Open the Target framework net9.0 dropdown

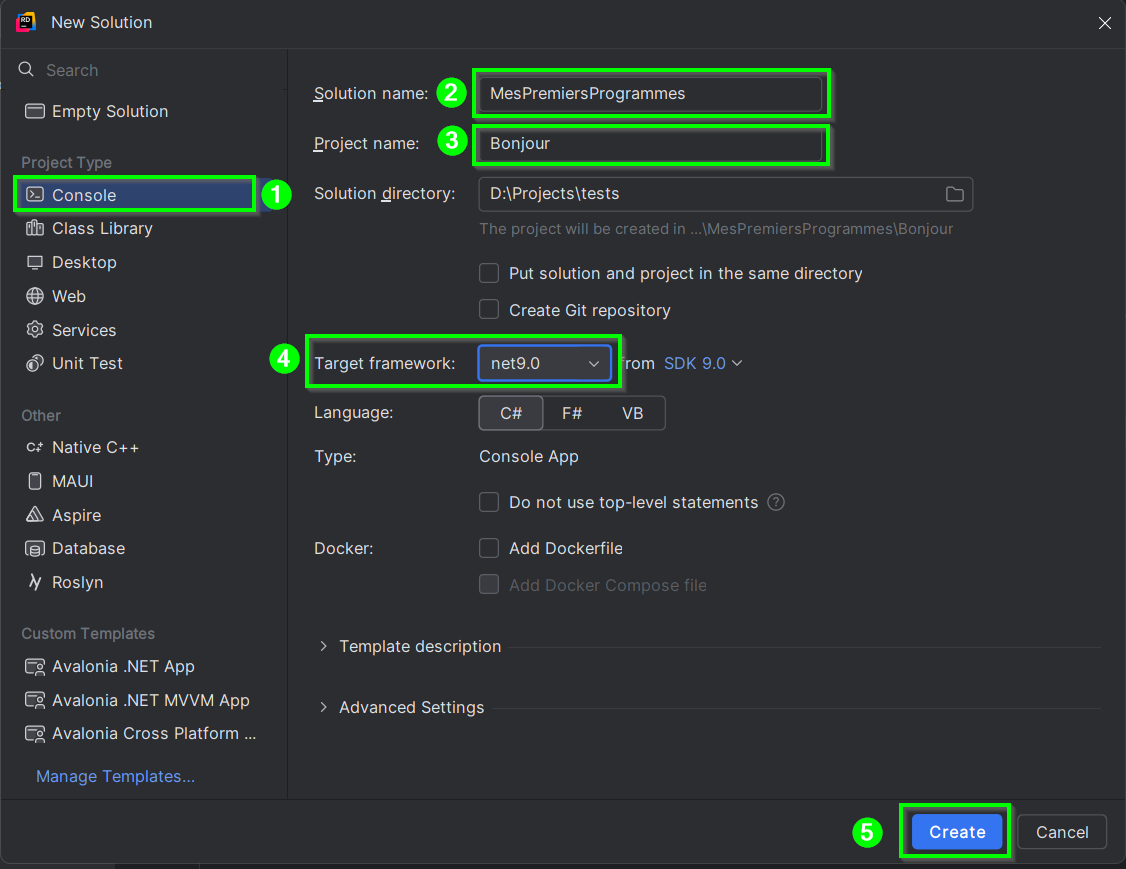pos(544,363)
